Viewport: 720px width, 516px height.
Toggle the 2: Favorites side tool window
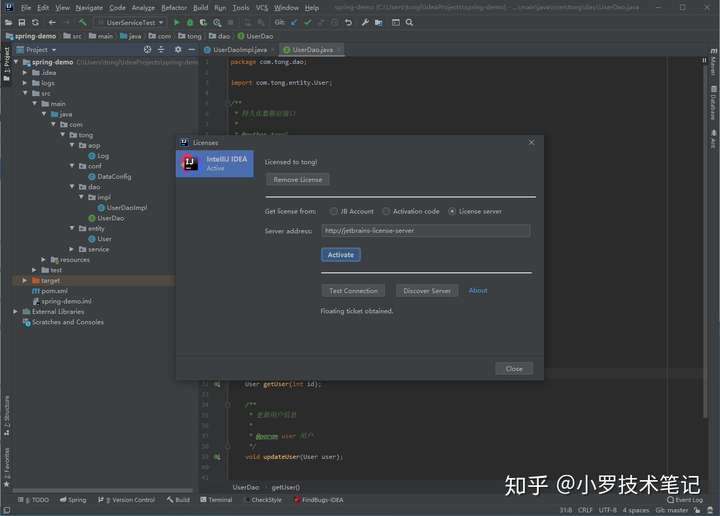click(6, 467)
